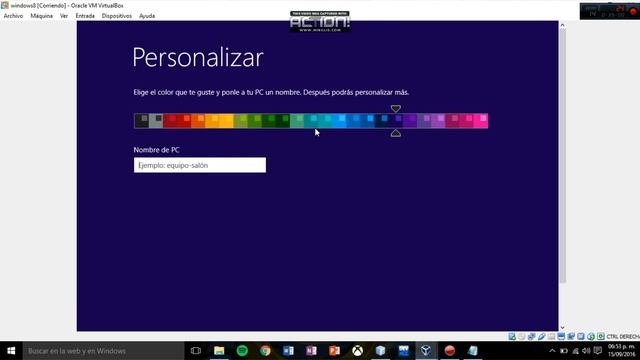Open Task View from the taskbar

coord(196,351)
